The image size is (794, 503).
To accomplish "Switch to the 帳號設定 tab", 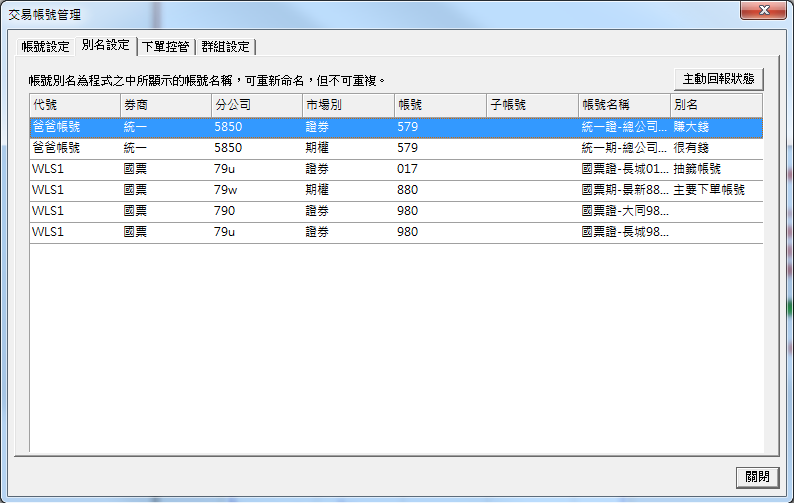I will click(45, 46).
